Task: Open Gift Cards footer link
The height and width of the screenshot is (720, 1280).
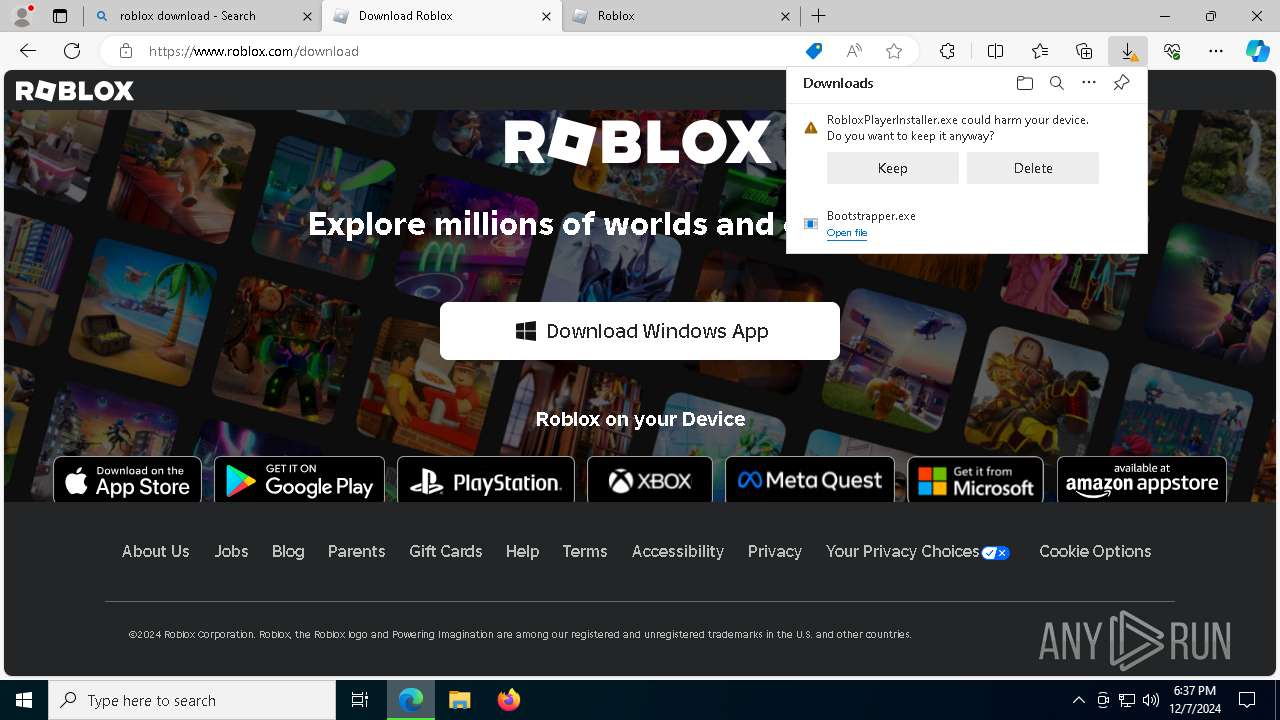Action: pyautogui.click(x=445, y=551)
